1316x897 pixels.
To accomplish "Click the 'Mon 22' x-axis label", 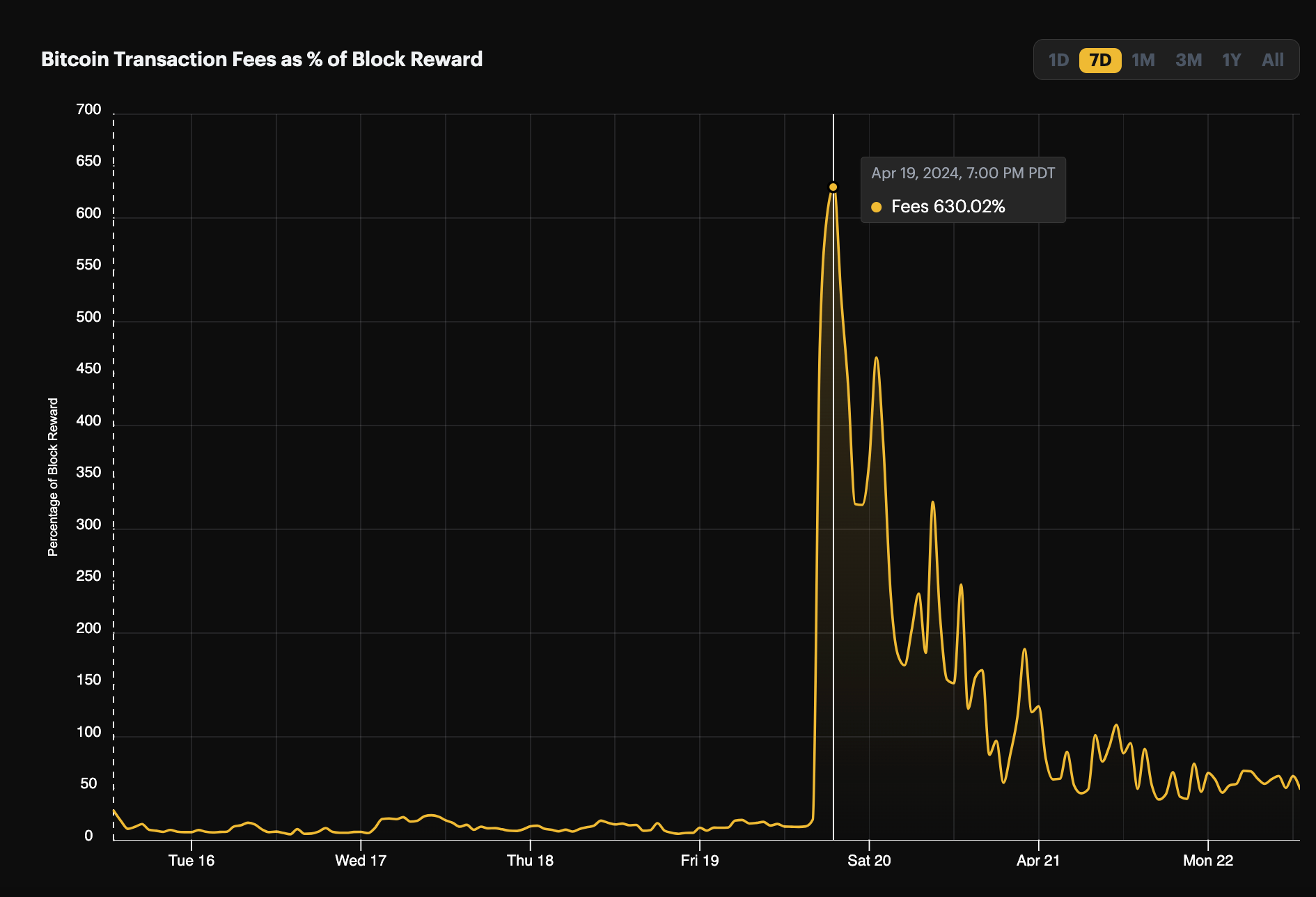I will click(x=1208, y=860).
